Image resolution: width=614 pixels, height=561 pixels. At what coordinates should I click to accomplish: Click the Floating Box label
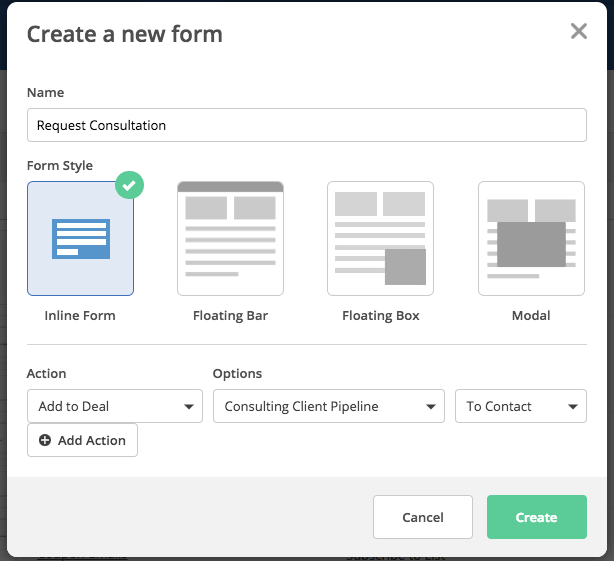(381, 316)
